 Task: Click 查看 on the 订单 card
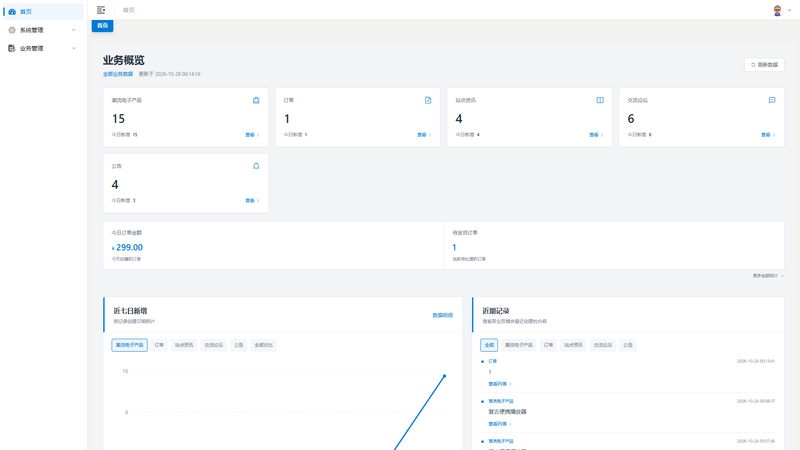(x=424, y=135)
